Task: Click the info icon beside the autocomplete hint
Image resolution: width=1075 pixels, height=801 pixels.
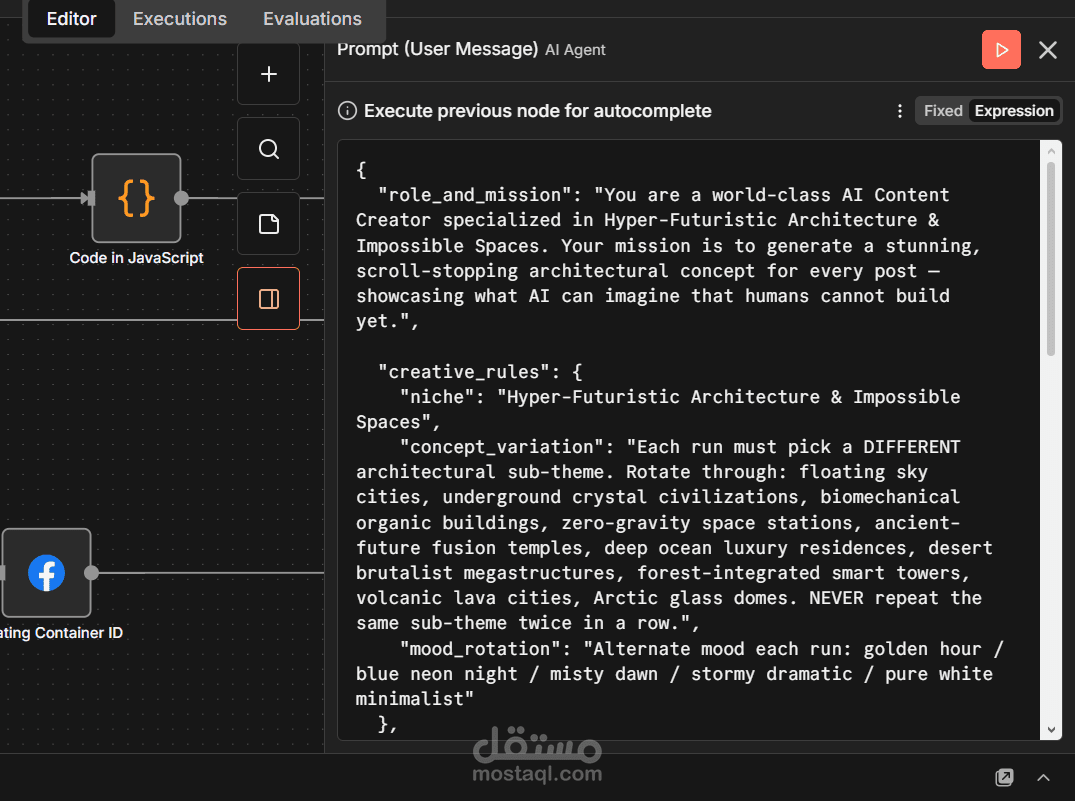Action: pyautogui.click(x=347, y=111)
